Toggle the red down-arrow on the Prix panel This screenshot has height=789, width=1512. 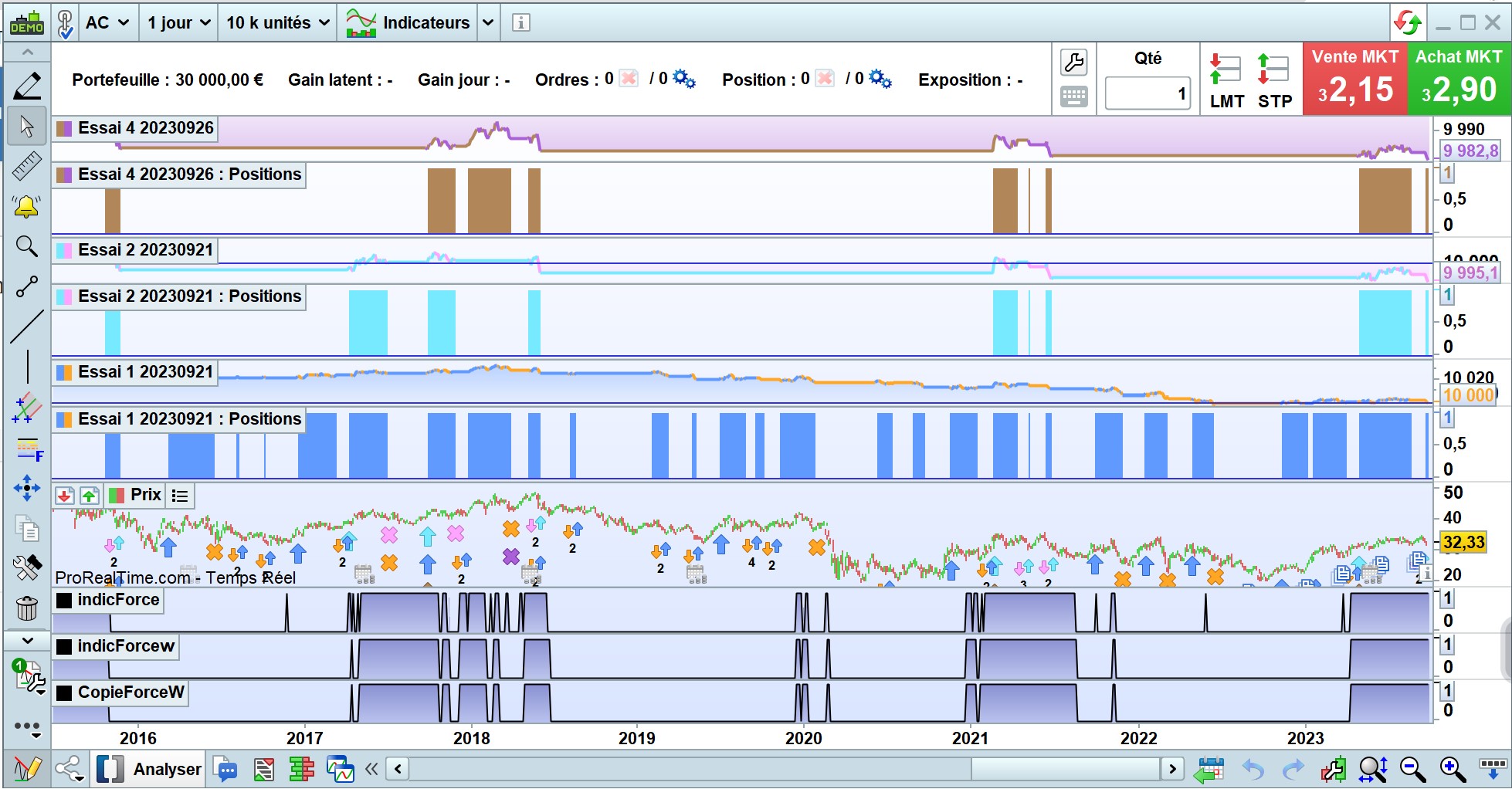(65, 496)
